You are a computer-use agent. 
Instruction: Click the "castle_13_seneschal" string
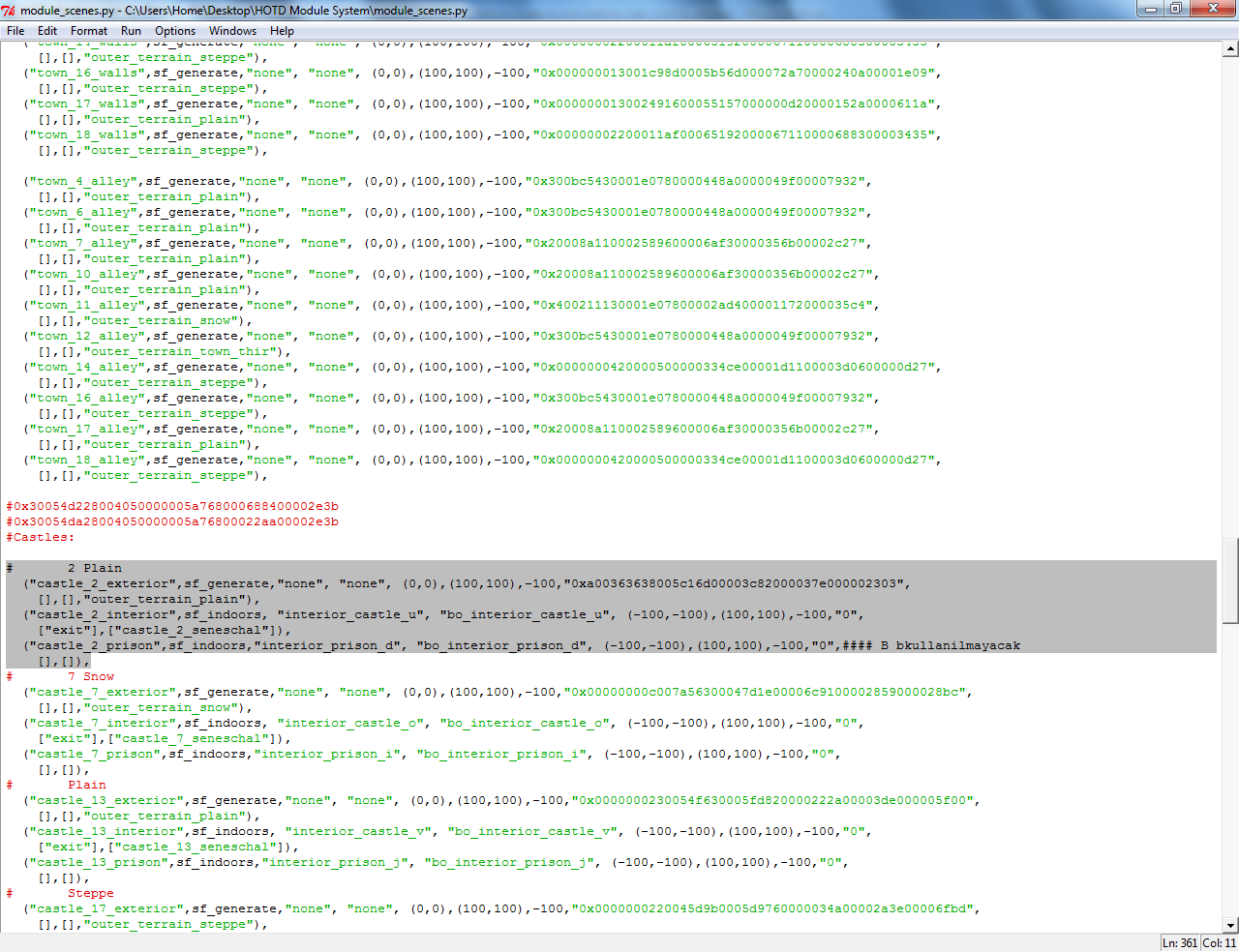coord(199,847)
